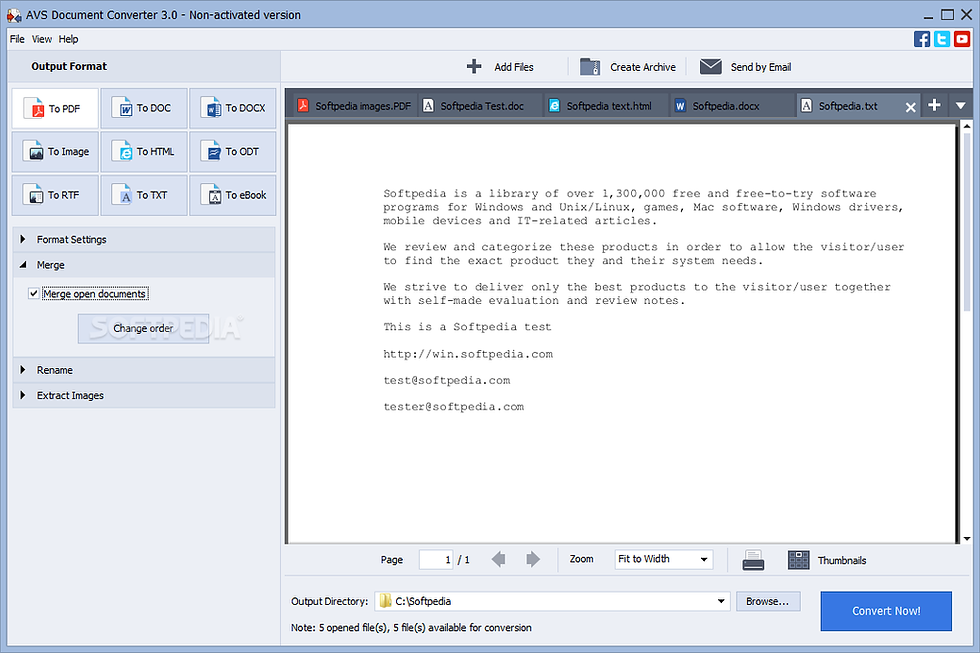Screen dimensions: 980x653
Task: Open the Help menu
Action: pos(69,39)
